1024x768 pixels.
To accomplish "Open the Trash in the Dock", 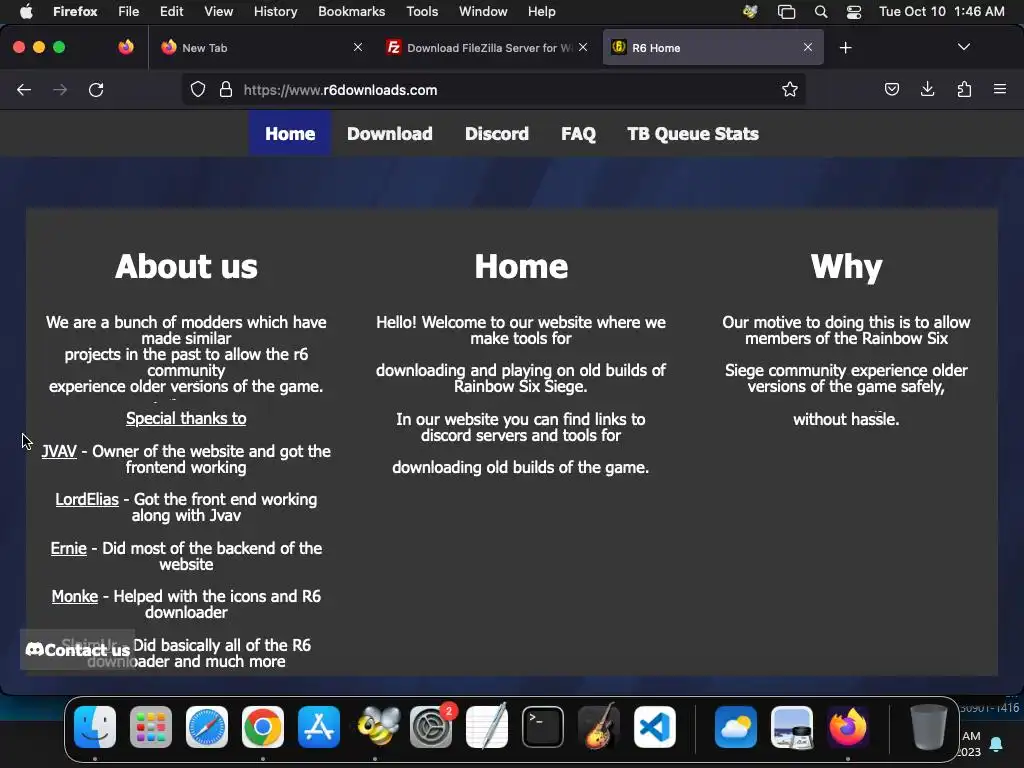I will [x=929, y=727].
